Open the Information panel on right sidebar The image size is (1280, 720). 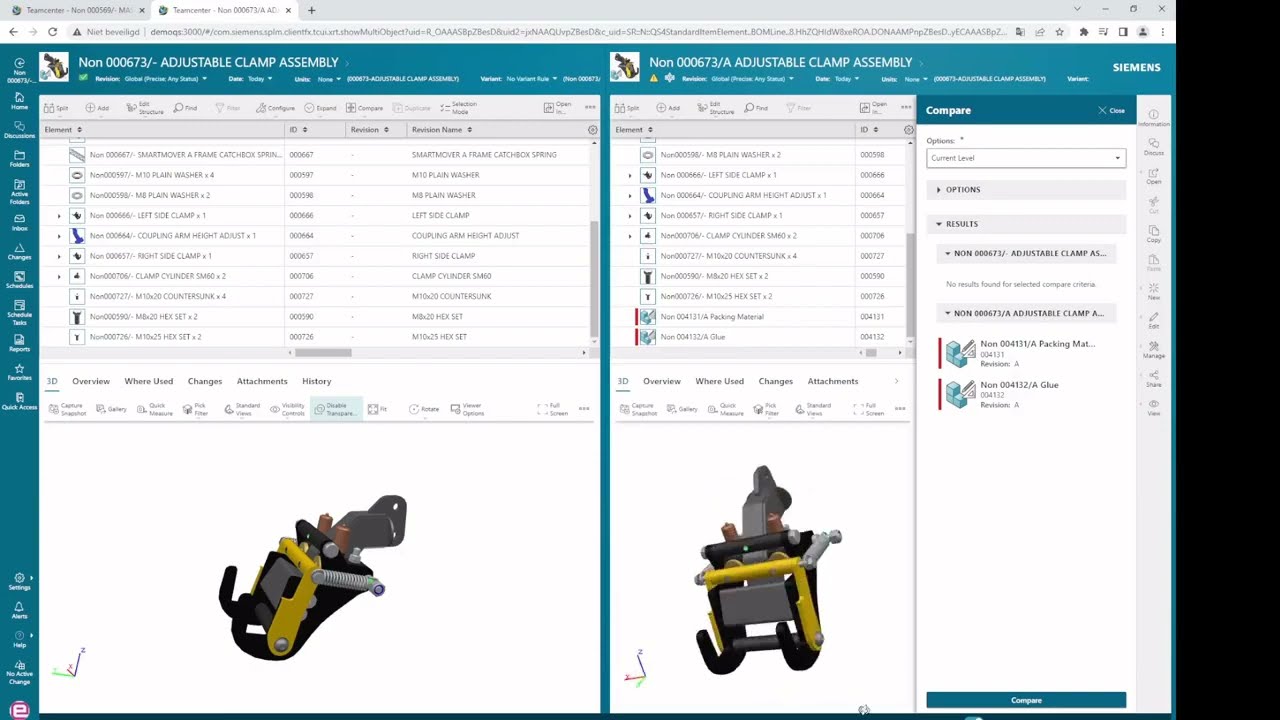coord(1153,118)
